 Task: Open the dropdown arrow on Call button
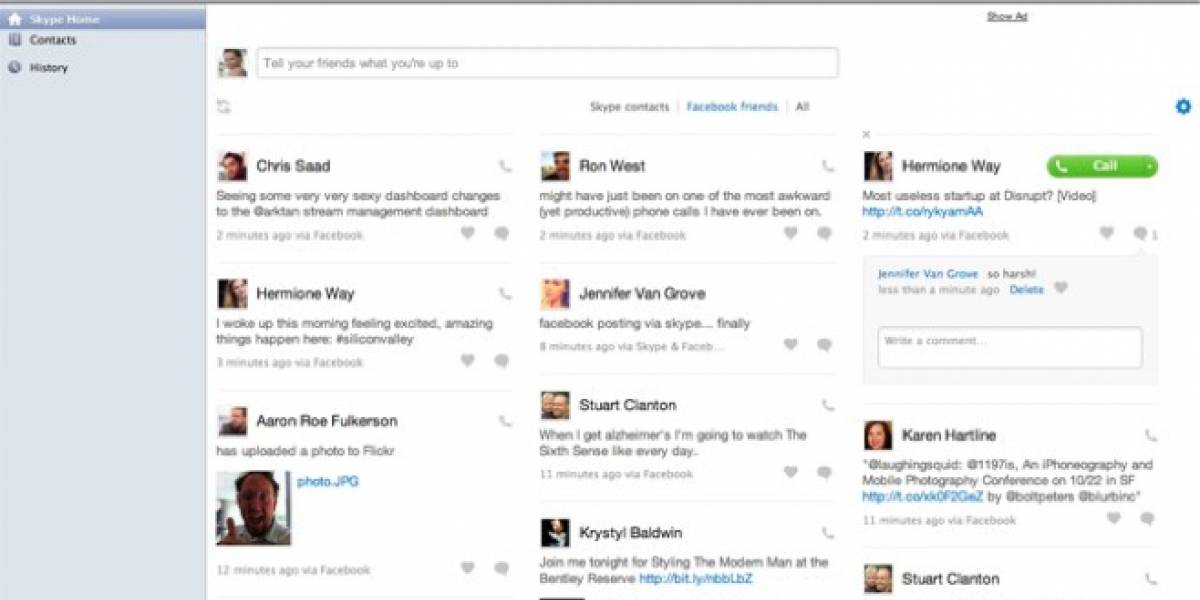tap(1150, 166)
